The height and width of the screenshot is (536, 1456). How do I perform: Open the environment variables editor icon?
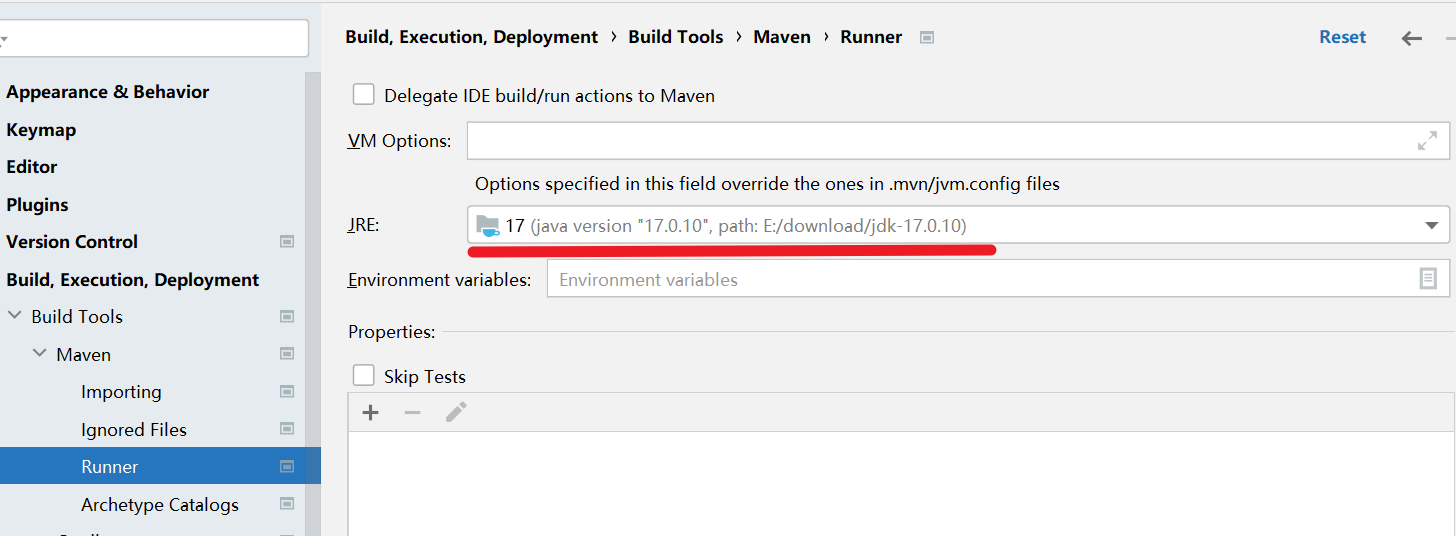coord(1428,279)
